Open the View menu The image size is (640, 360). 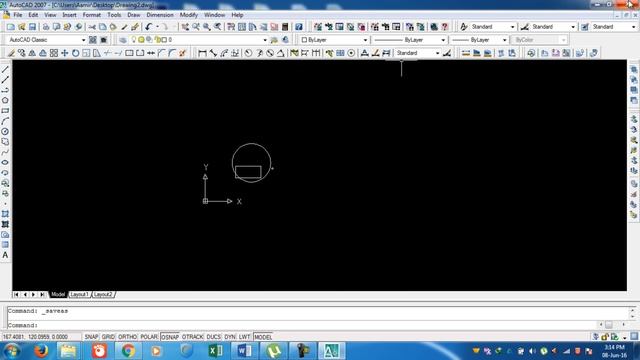point(50,15)
